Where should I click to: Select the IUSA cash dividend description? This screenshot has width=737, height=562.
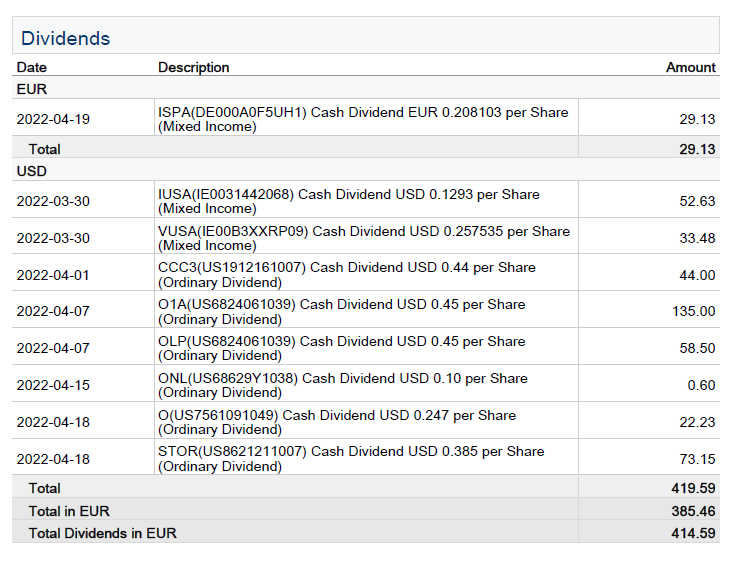pos(348,201)
